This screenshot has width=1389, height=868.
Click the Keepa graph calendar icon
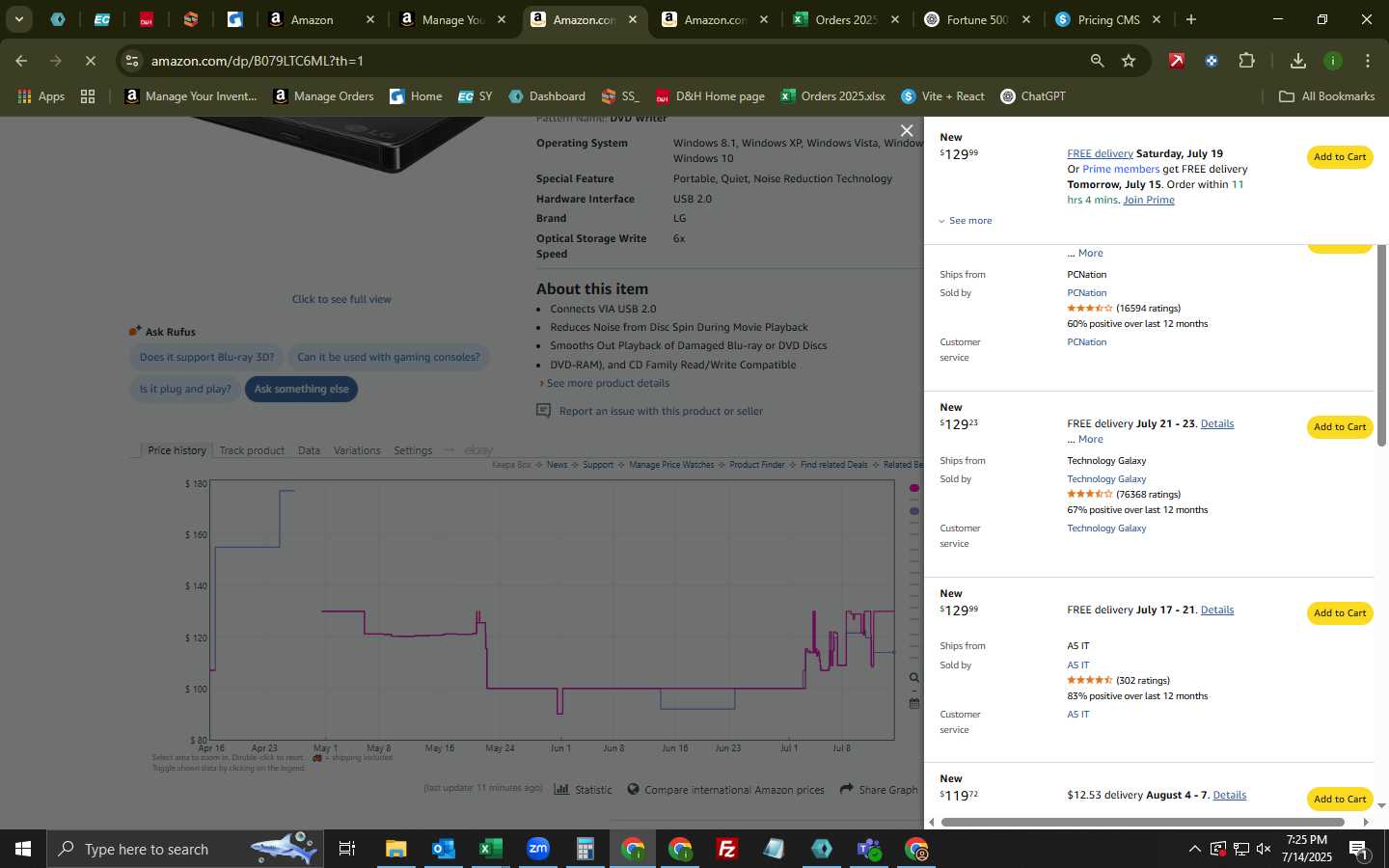point(913,703)
